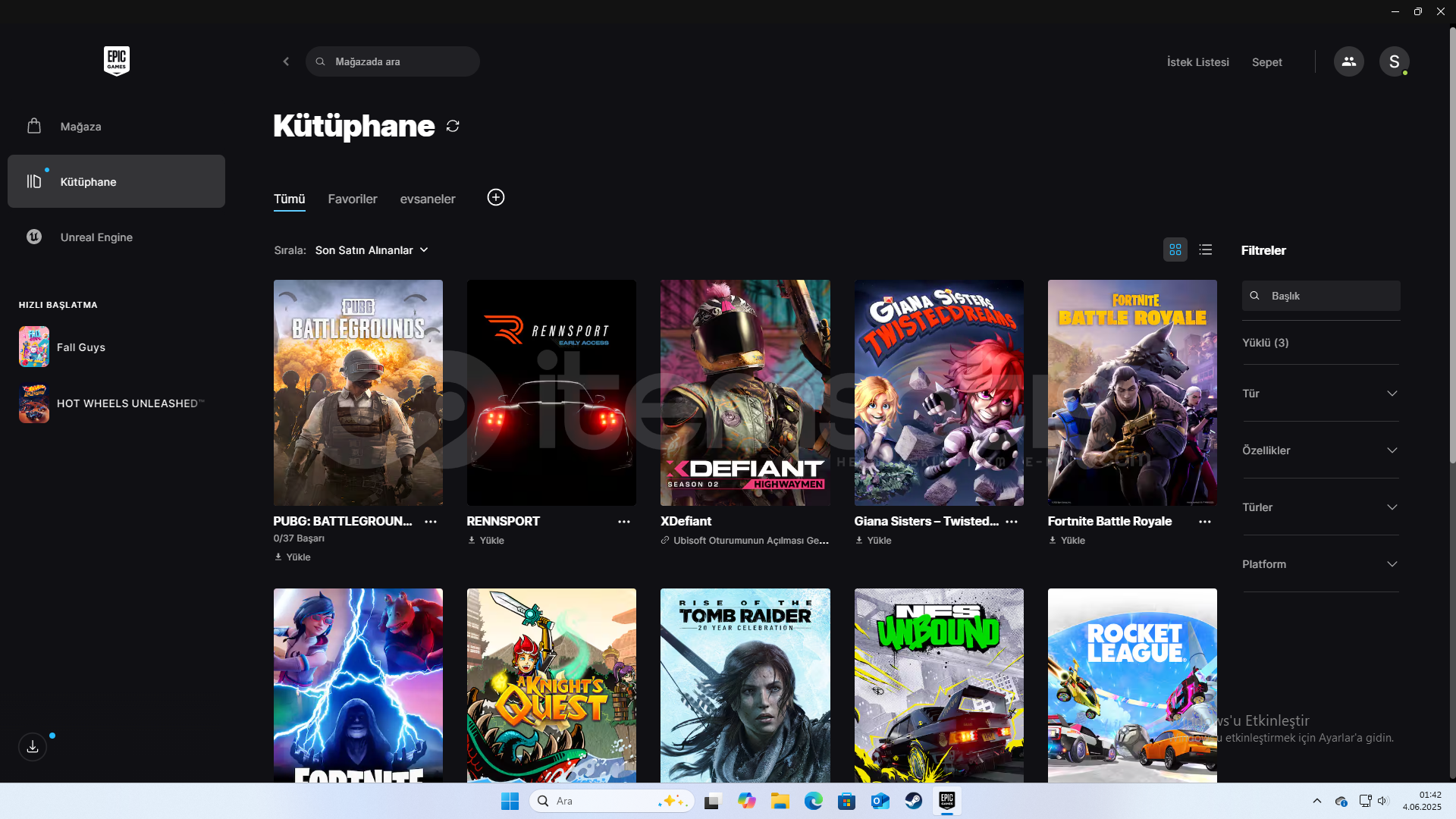Open the downloads icon in sidebar

33,747
